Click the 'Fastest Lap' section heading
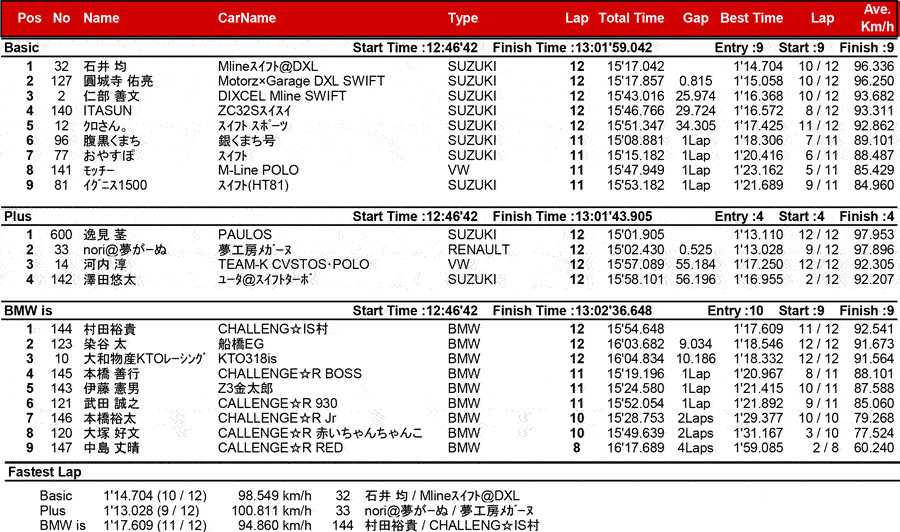This screenshot has width=900, height=532. coord(44,472)
